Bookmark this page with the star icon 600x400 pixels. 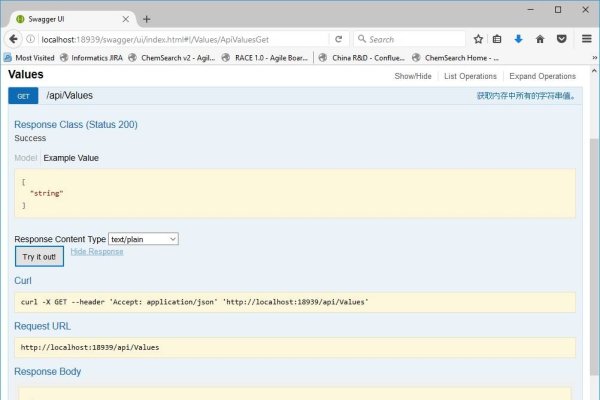[x=478, y=39]
